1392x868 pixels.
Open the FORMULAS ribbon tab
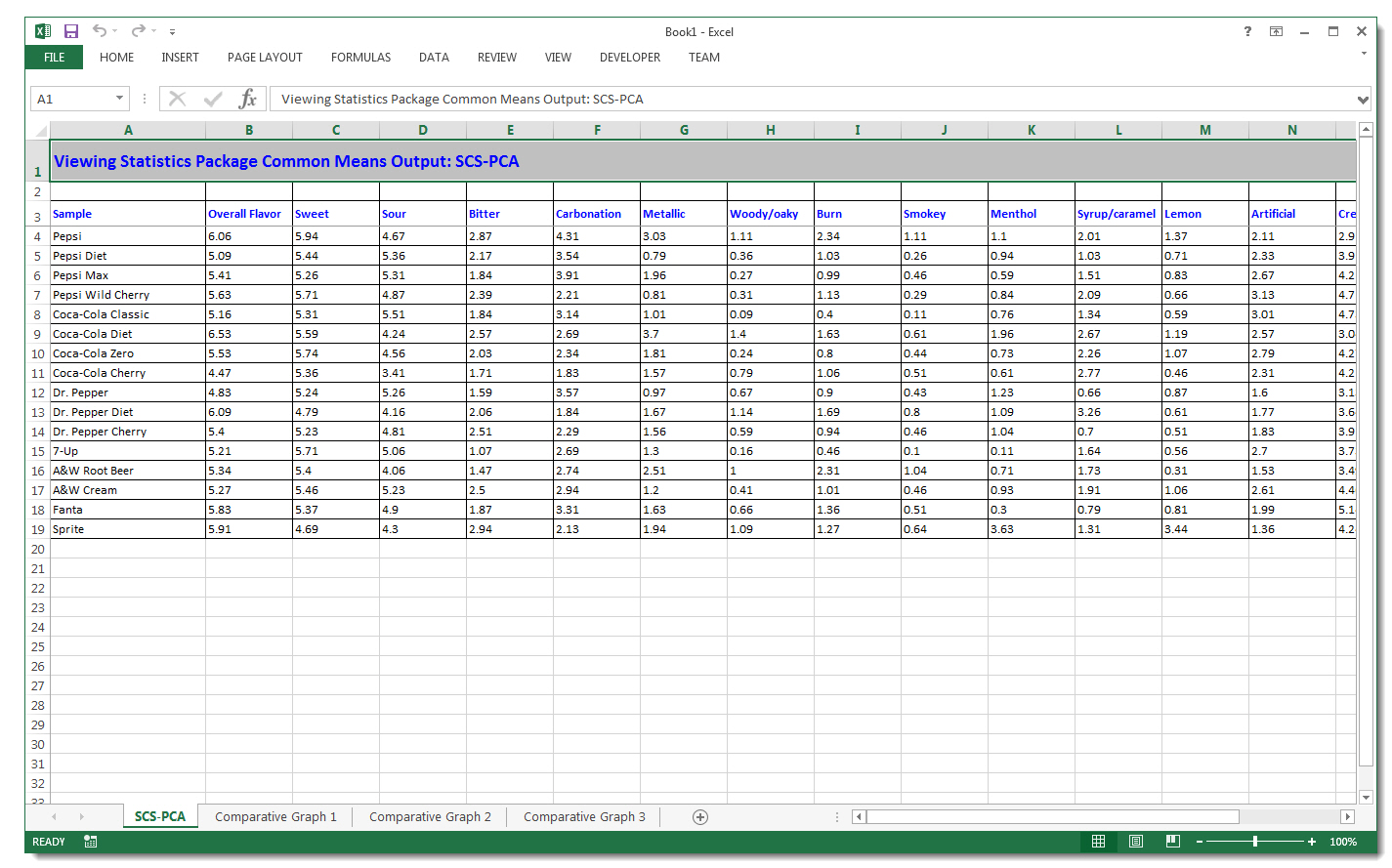pos(360,57)
